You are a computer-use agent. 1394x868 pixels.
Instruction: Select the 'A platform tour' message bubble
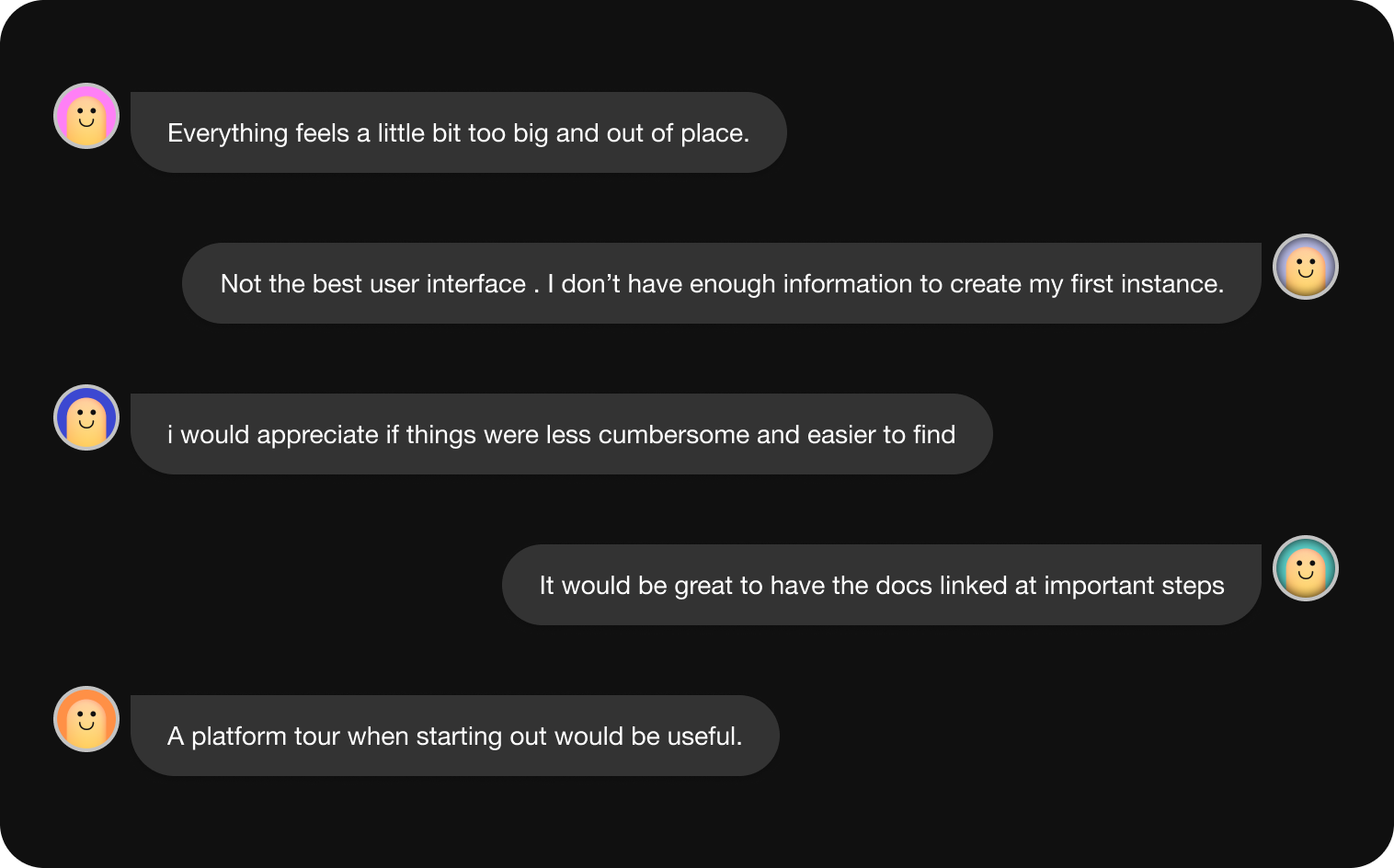tap(455, 736)
